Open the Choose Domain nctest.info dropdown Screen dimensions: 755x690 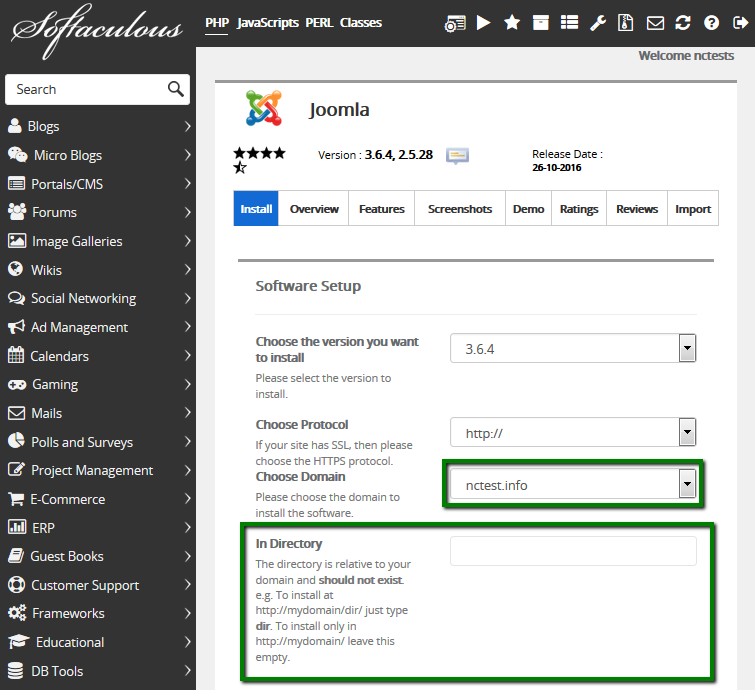point(572,485)
